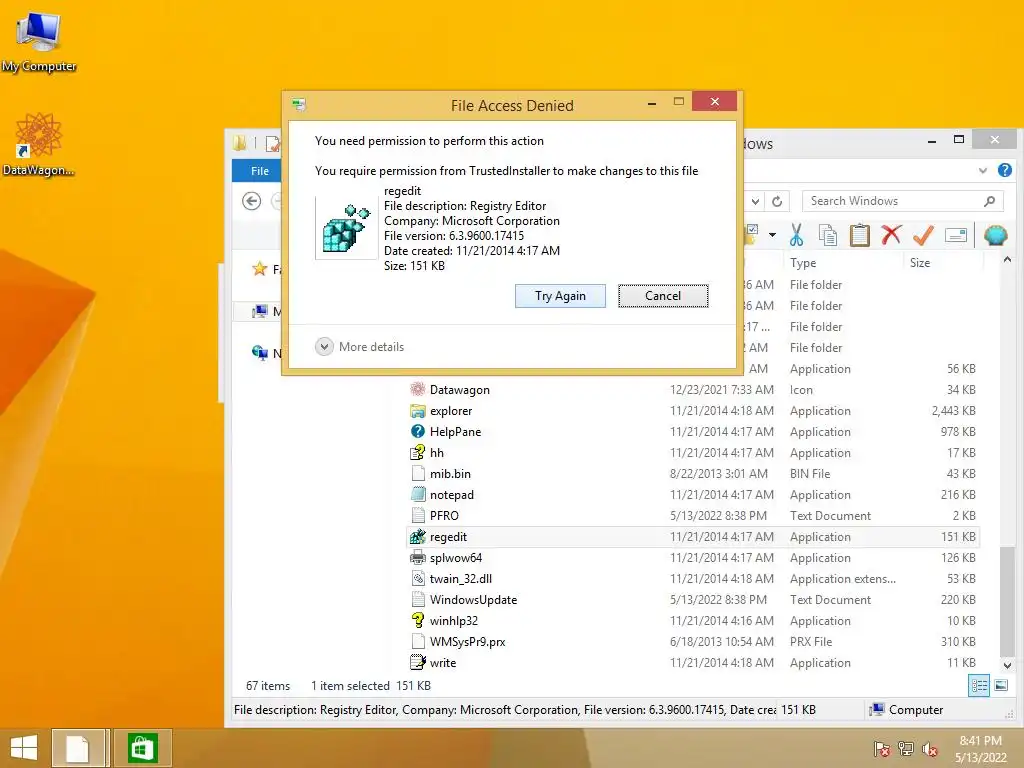The width and height of the screenshot is (1024, 768).
Task: Click explorer date 11/21/2014 4:18 AM
Action: (x=722, y=411)
